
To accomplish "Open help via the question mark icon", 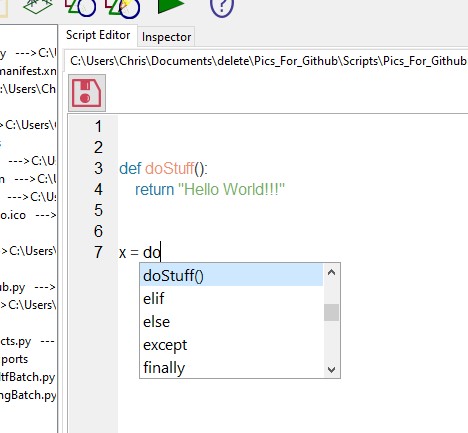I will click(222, 7).
